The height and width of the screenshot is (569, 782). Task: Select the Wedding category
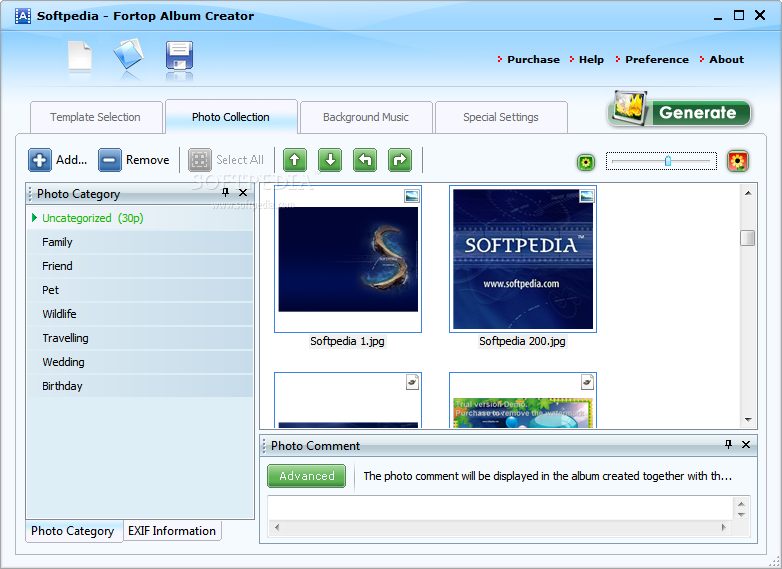[142, 362]
